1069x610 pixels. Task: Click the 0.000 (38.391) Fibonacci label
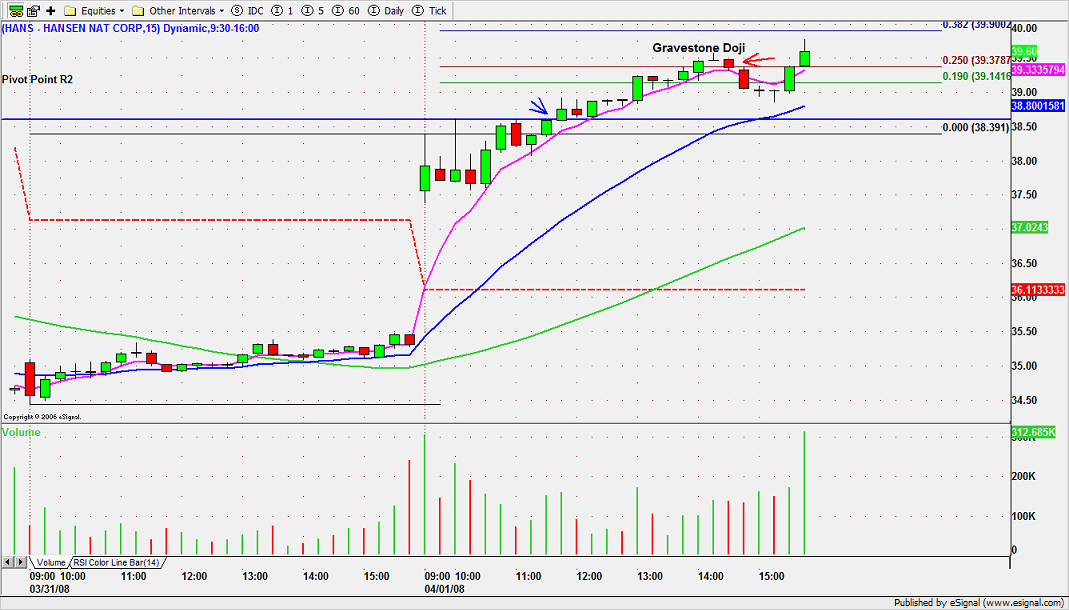coord(976,127)
